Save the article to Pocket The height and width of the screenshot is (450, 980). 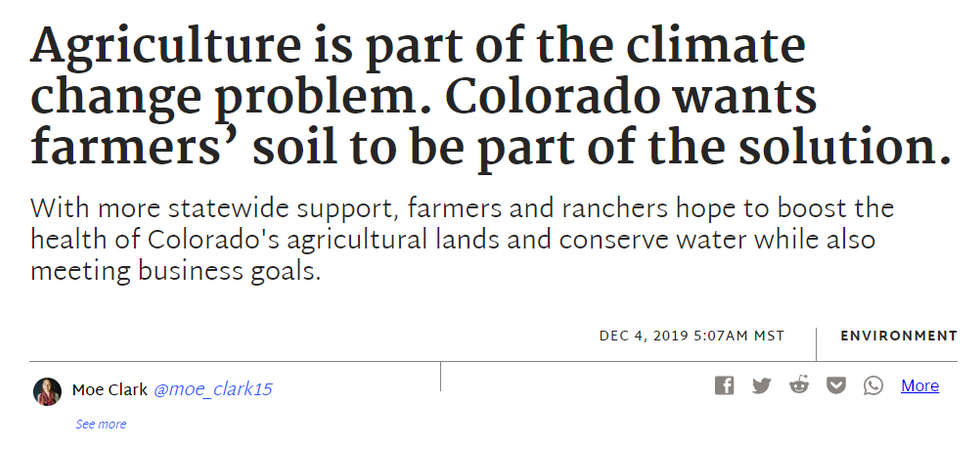coord(837,386)
